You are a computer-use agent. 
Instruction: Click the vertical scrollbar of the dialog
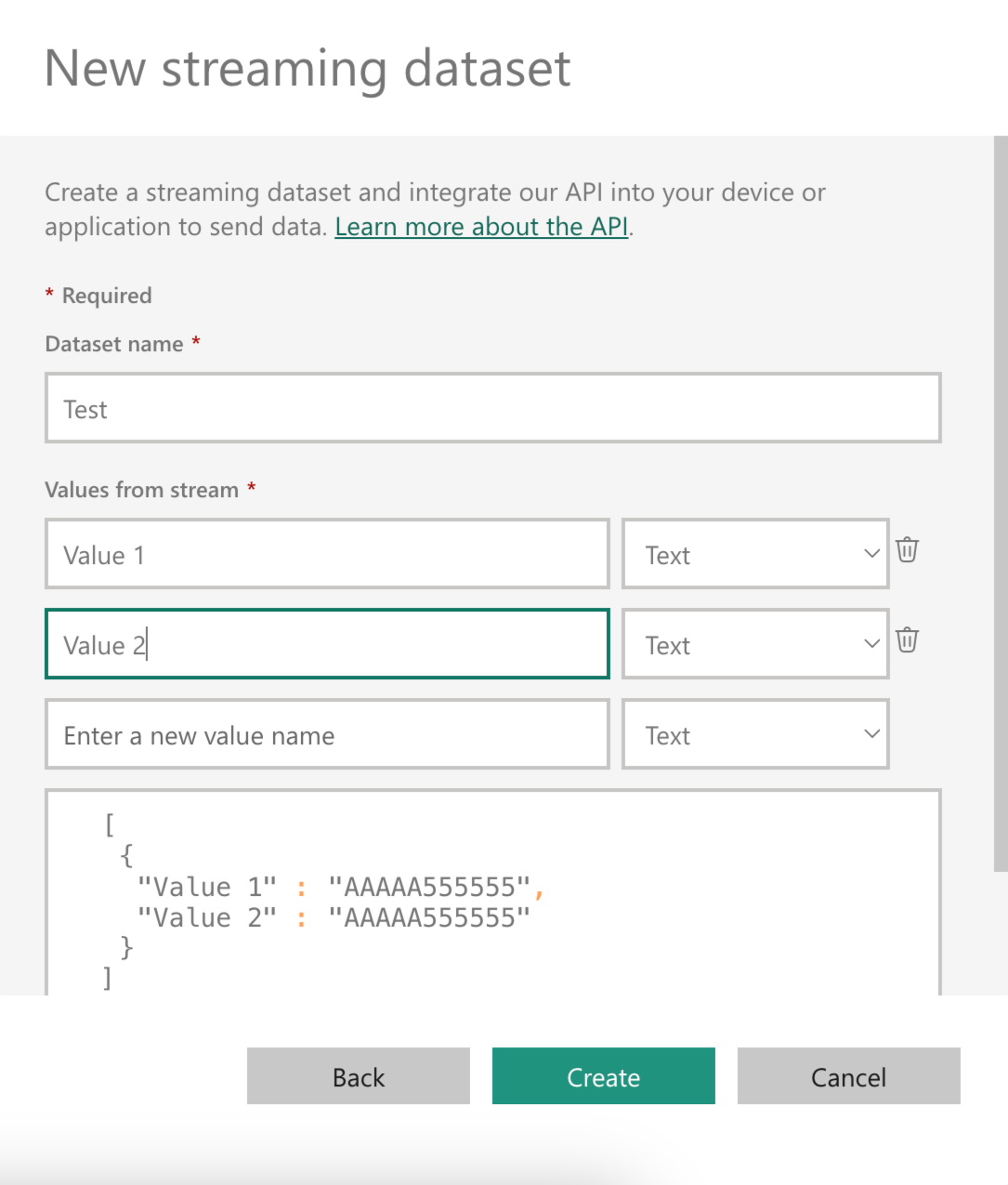(1001, 502)
